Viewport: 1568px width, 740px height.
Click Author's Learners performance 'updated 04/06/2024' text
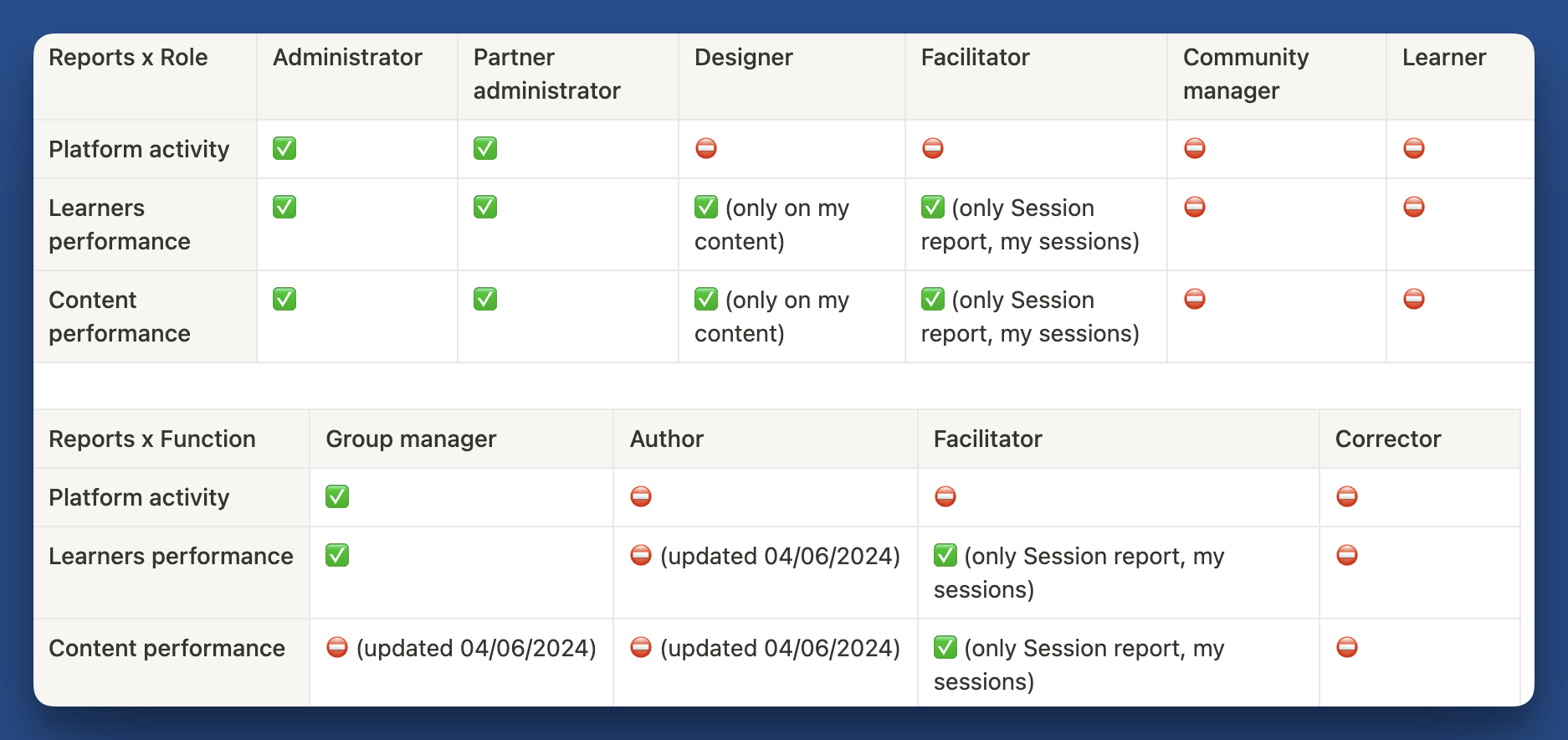click(780, 557)
